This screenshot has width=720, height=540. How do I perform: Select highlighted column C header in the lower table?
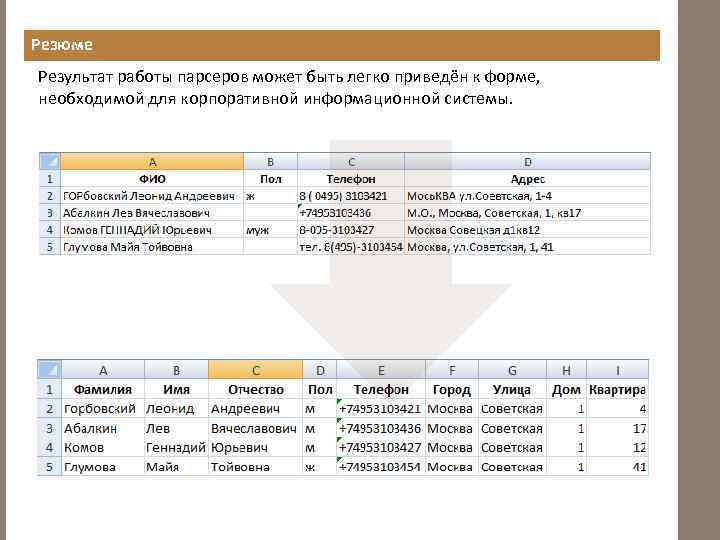pyautogui.click(x=256, y=370)
